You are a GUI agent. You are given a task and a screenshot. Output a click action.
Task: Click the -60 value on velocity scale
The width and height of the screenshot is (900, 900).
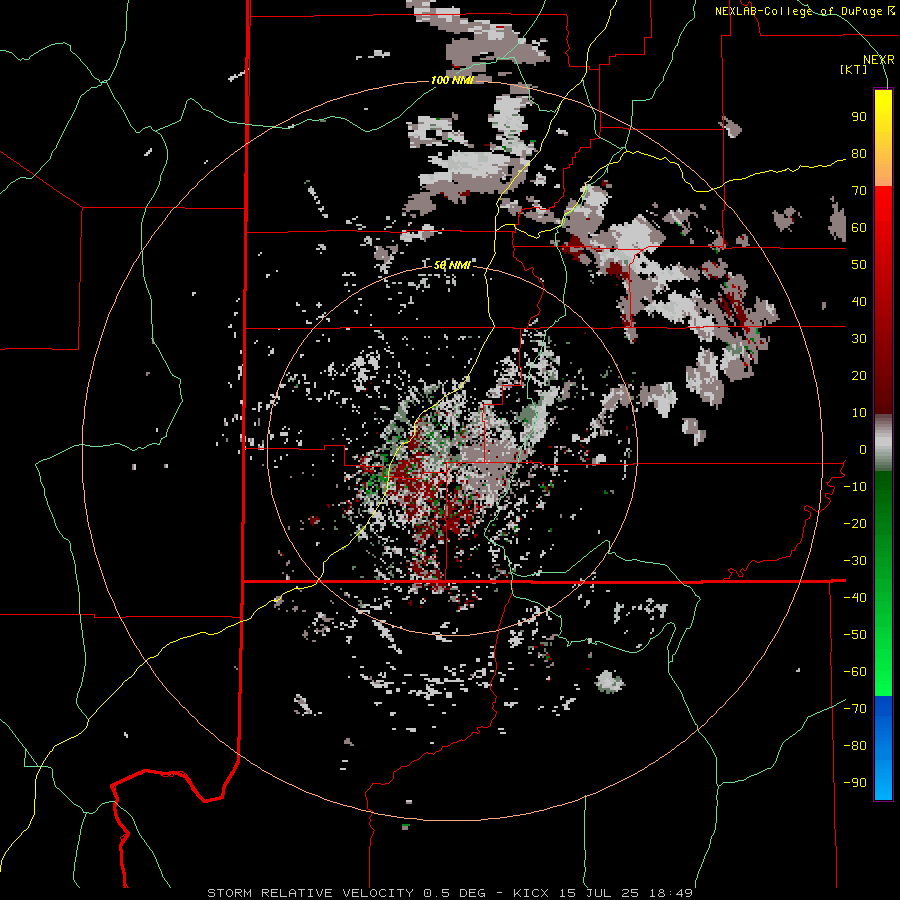855,672
